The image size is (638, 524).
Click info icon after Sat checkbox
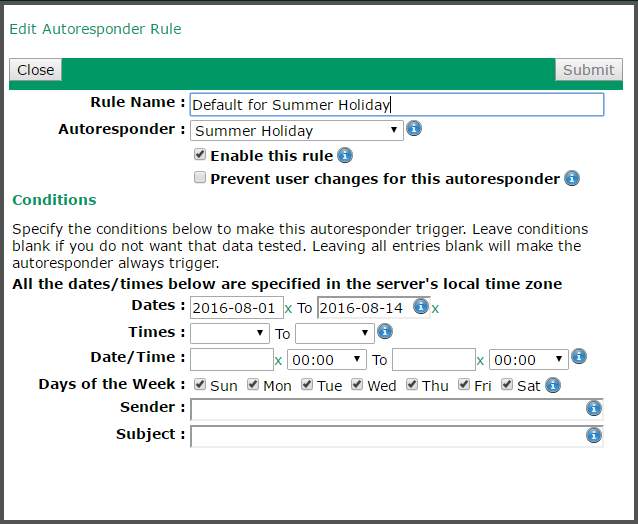(x=553, y=385)
